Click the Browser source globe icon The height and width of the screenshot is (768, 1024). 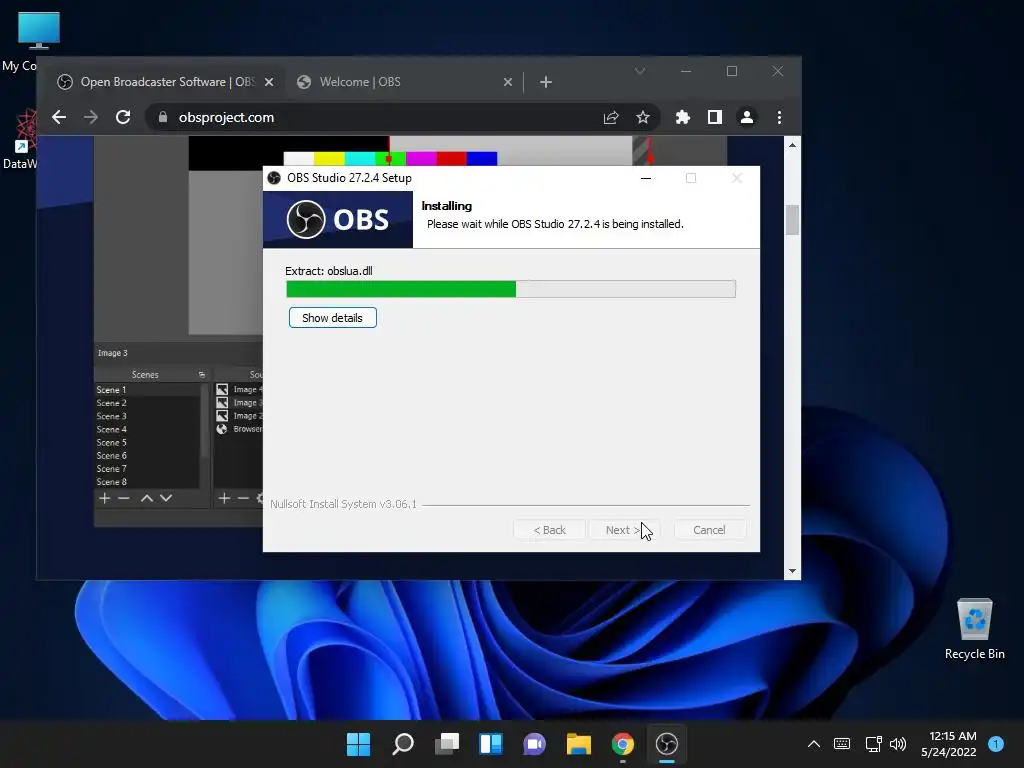pos(222,429)
